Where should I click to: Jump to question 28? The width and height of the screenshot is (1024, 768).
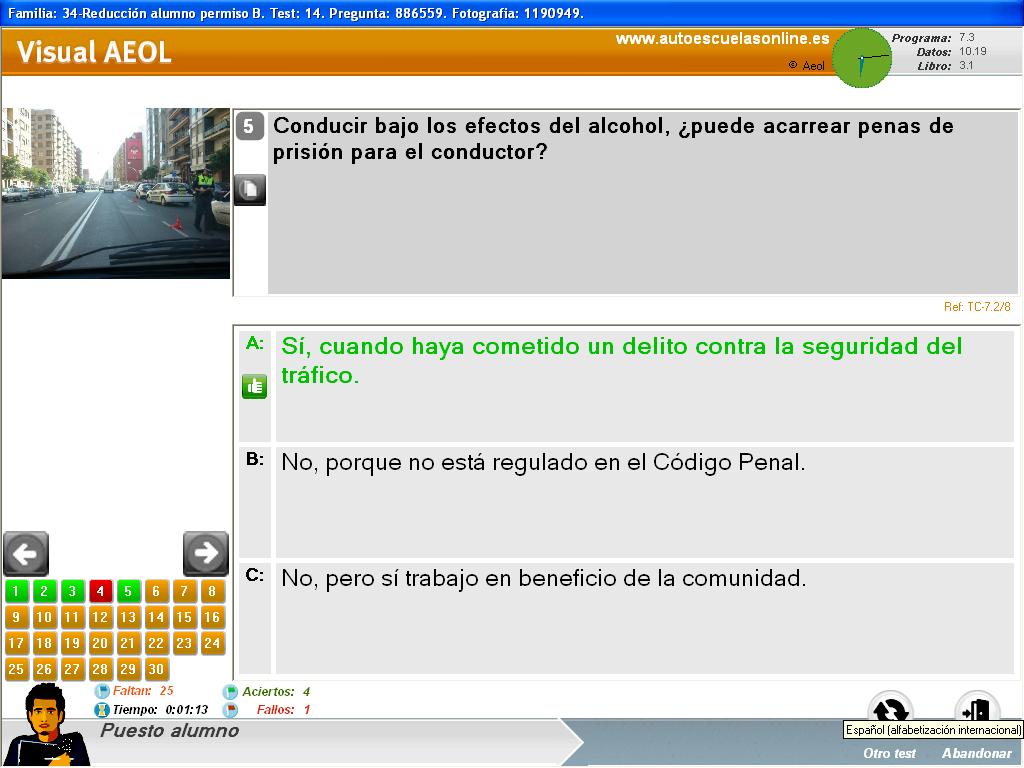[100, 669]
